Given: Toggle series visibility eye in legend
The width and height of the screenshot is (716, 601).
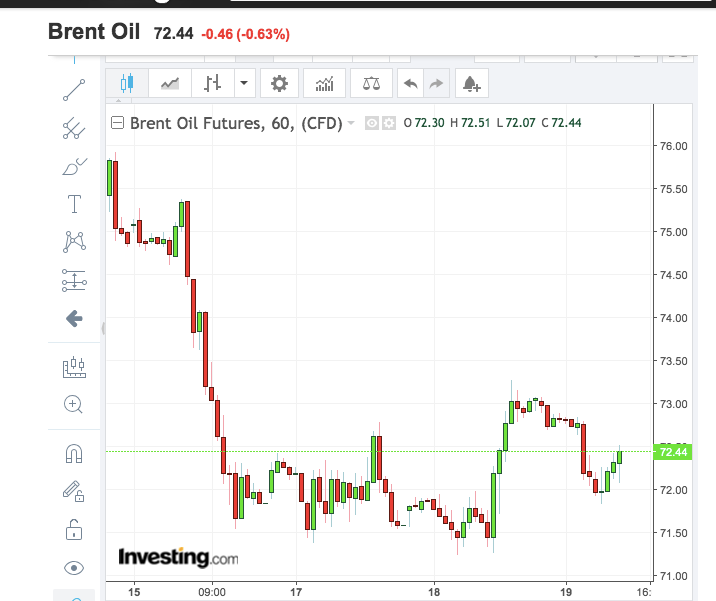Looking at the screenshot, I should coord(372,123).
